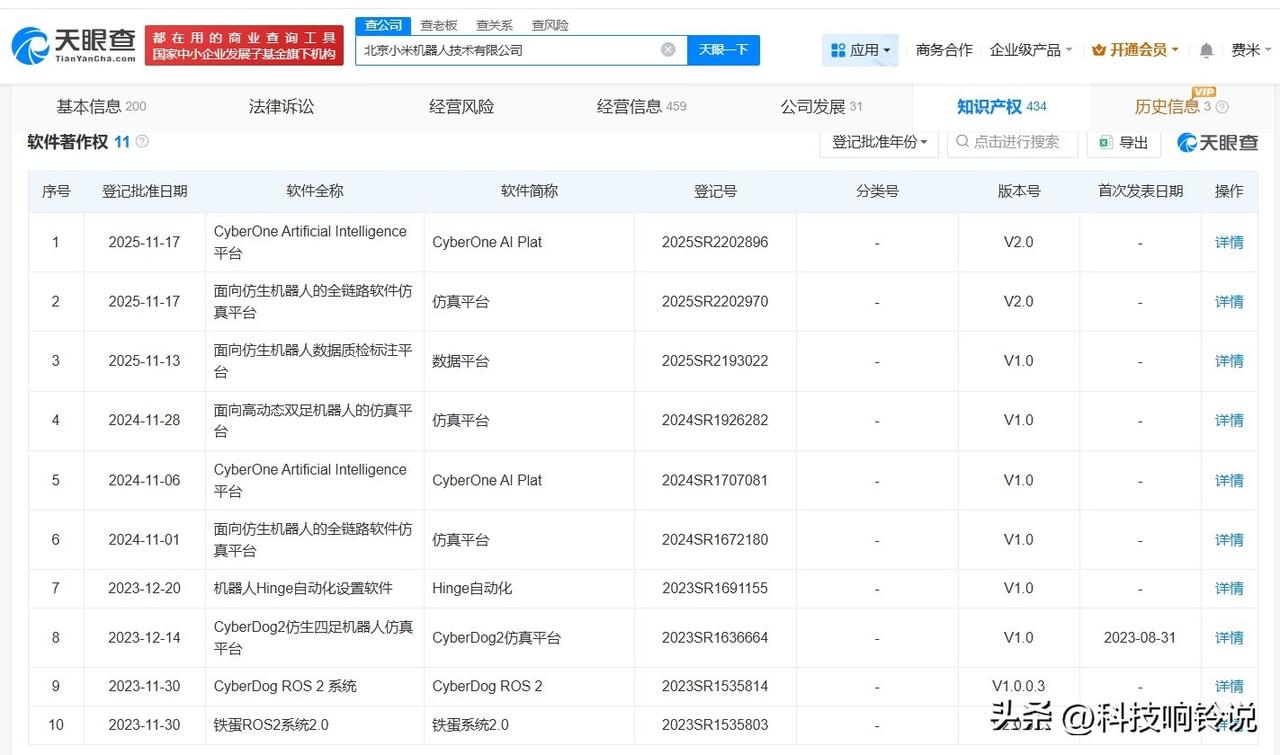1280x755 pixels.
Task: Select the 查风险 search tab
Action: [550, 25]
